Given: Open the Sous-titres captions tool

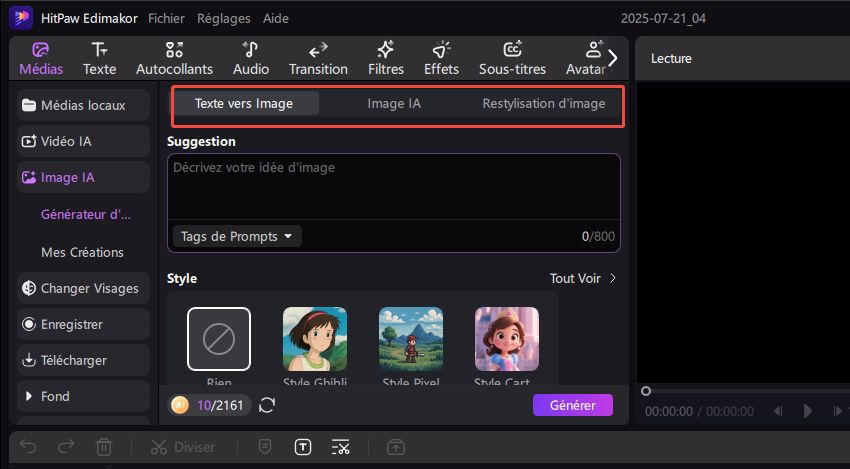Looking at the screenshot, I should 512,58.
